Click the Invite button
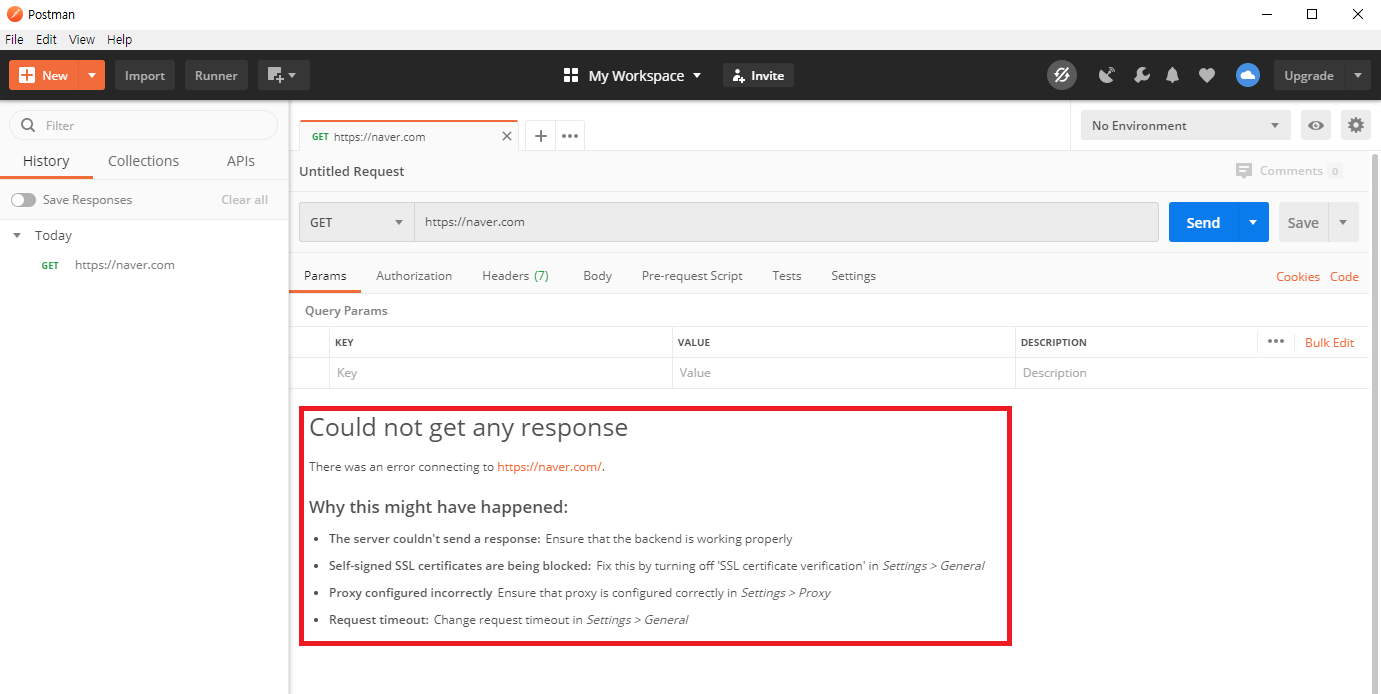This screenshot has height=694, width=1381. point(758,75)
